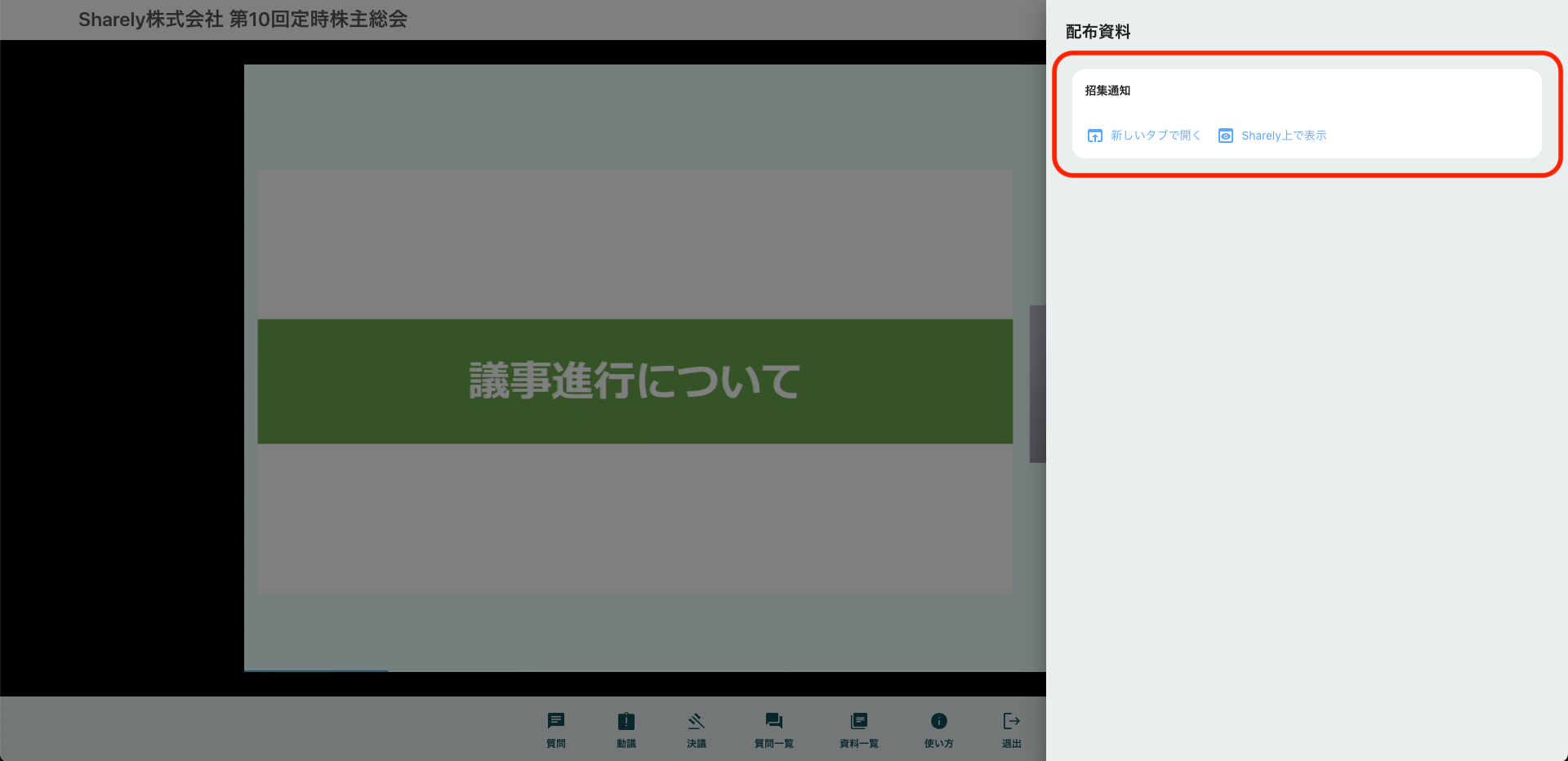Open the 質問 question form icon
The height and width of the screenshot is (761, 1568).
[556, 721]
